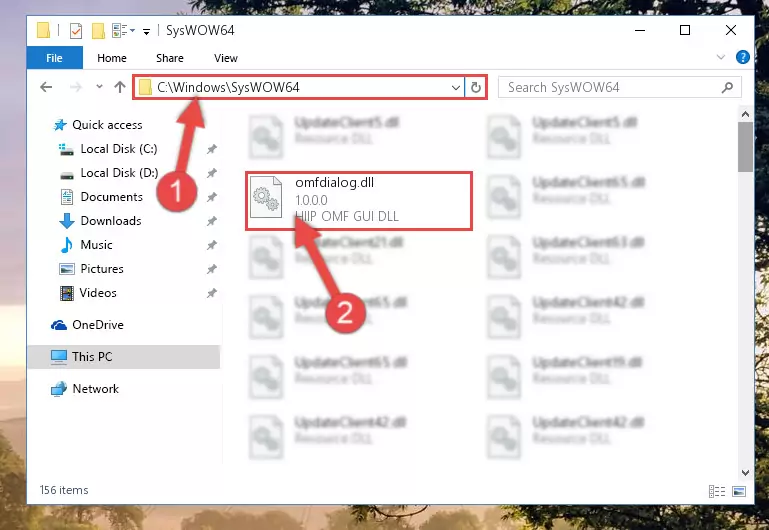Open Customize Quick Access Toolbar dropdown
769x530 pixels.
click(146, 32)
